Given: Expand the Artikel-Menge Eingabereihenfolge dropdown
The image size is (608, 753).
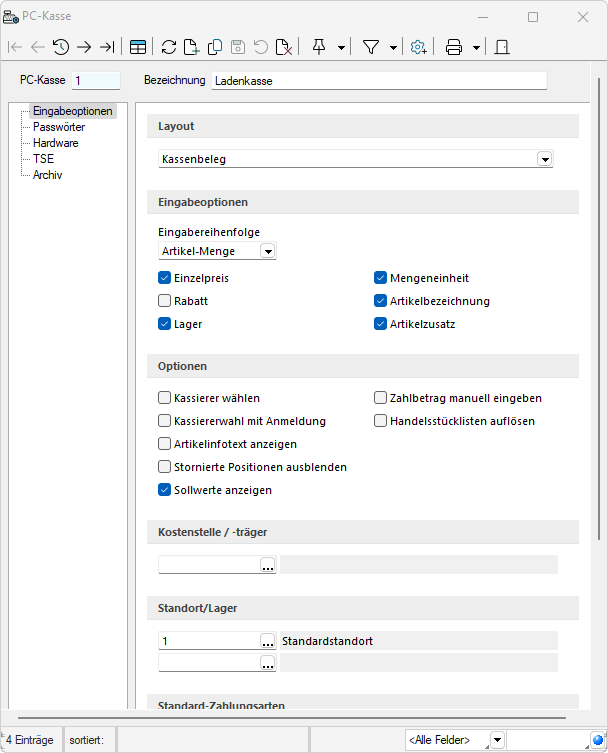Looking at the screenshot, I should pos(267,252).
